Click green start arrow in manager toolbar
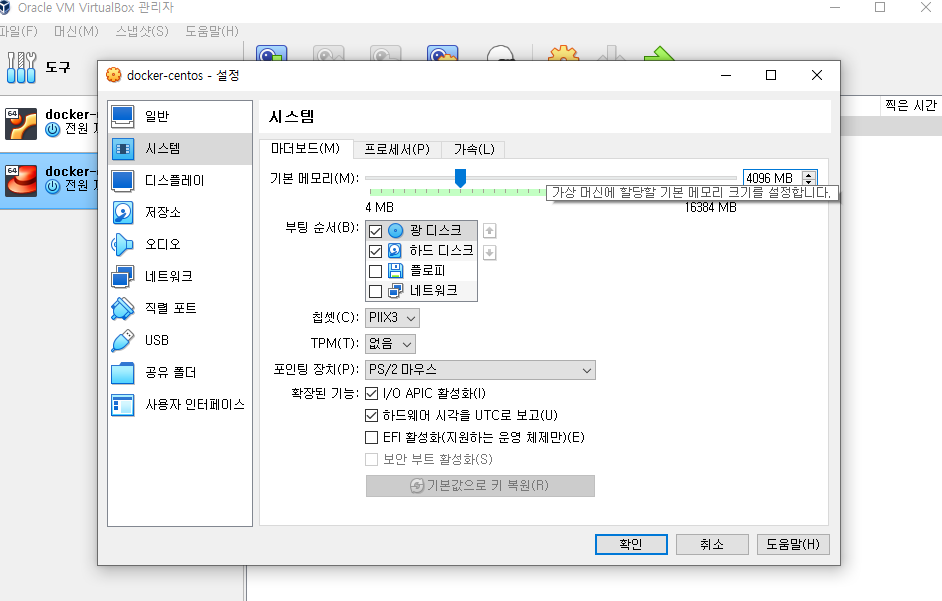 pyautogui.click(x=659, y=53)
